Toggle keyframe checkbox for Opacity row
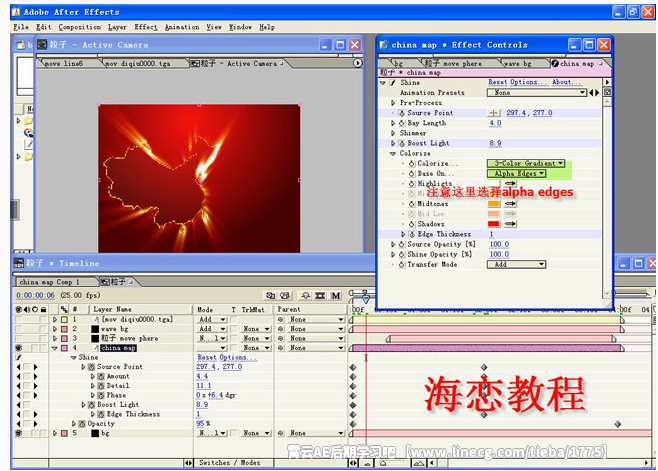Image resolution: width=658 pixels, height=471 pixels. click(x=27, y=424)
